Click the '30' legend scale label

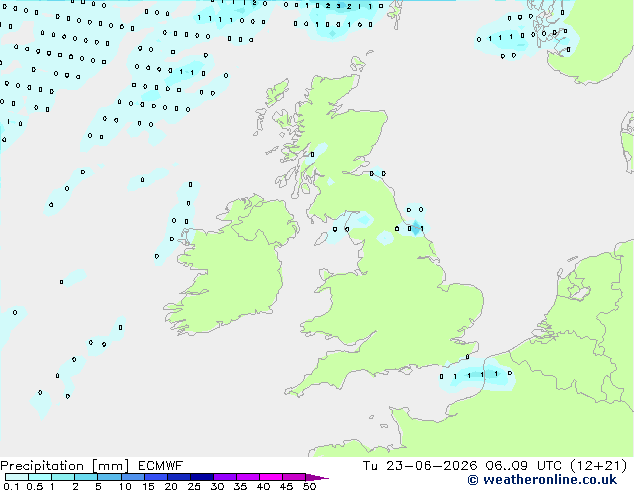tap(217, 486)
